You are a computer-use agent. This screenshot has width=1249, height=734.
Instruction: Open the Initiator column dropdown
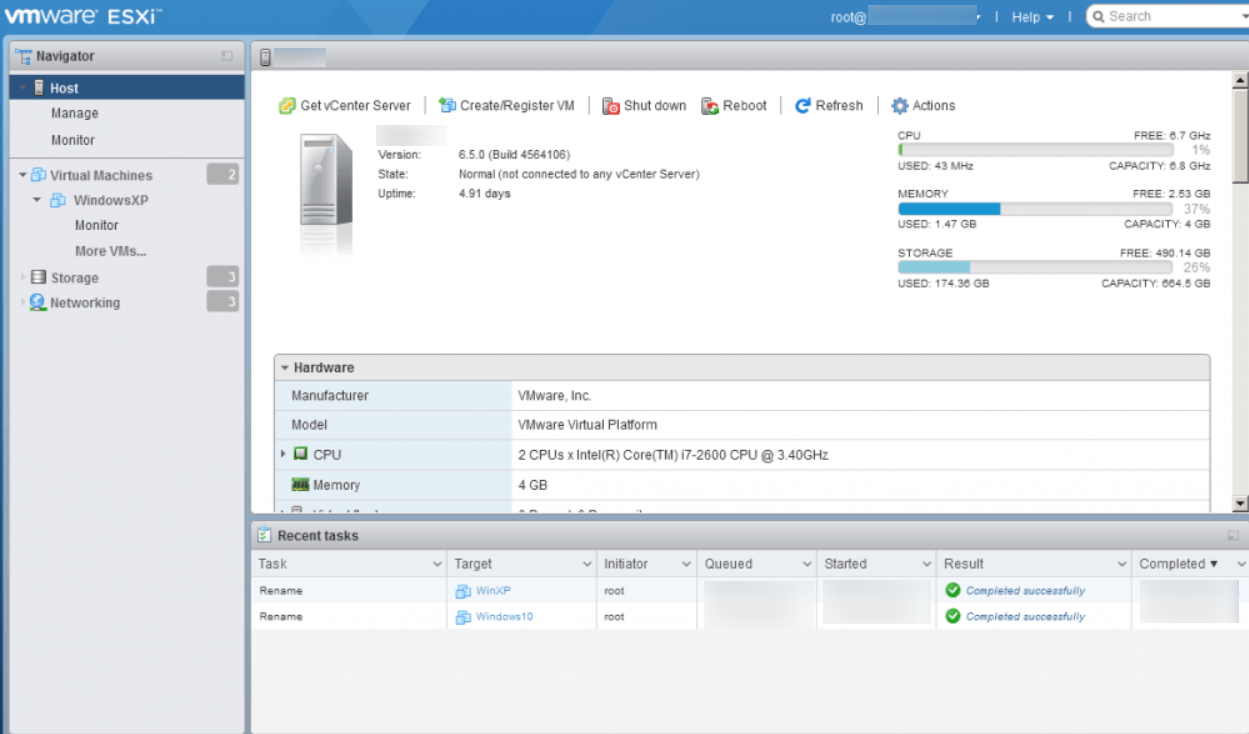click(x=687, y=564)
